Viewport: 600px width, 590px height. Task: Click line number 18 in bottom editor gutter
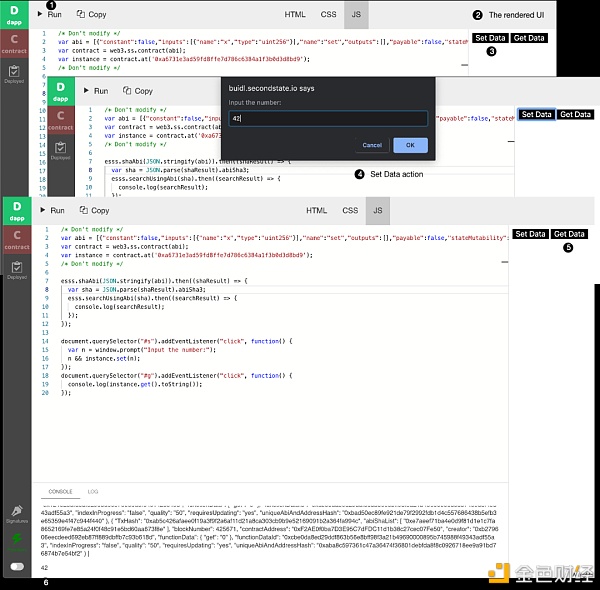45,375
